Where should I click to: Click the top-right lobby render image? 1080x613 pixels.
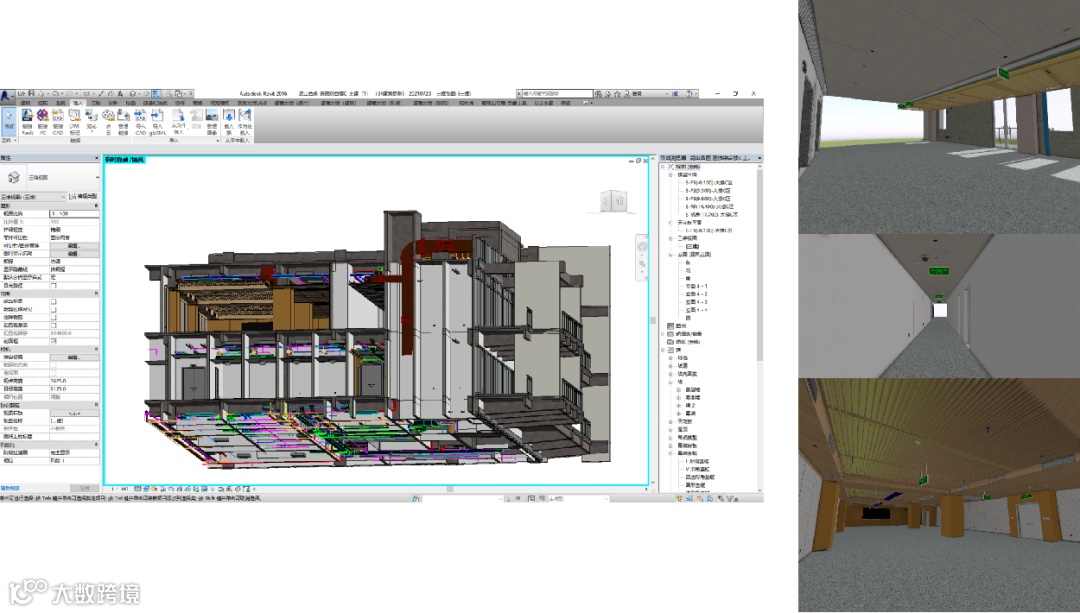(939, 116)
